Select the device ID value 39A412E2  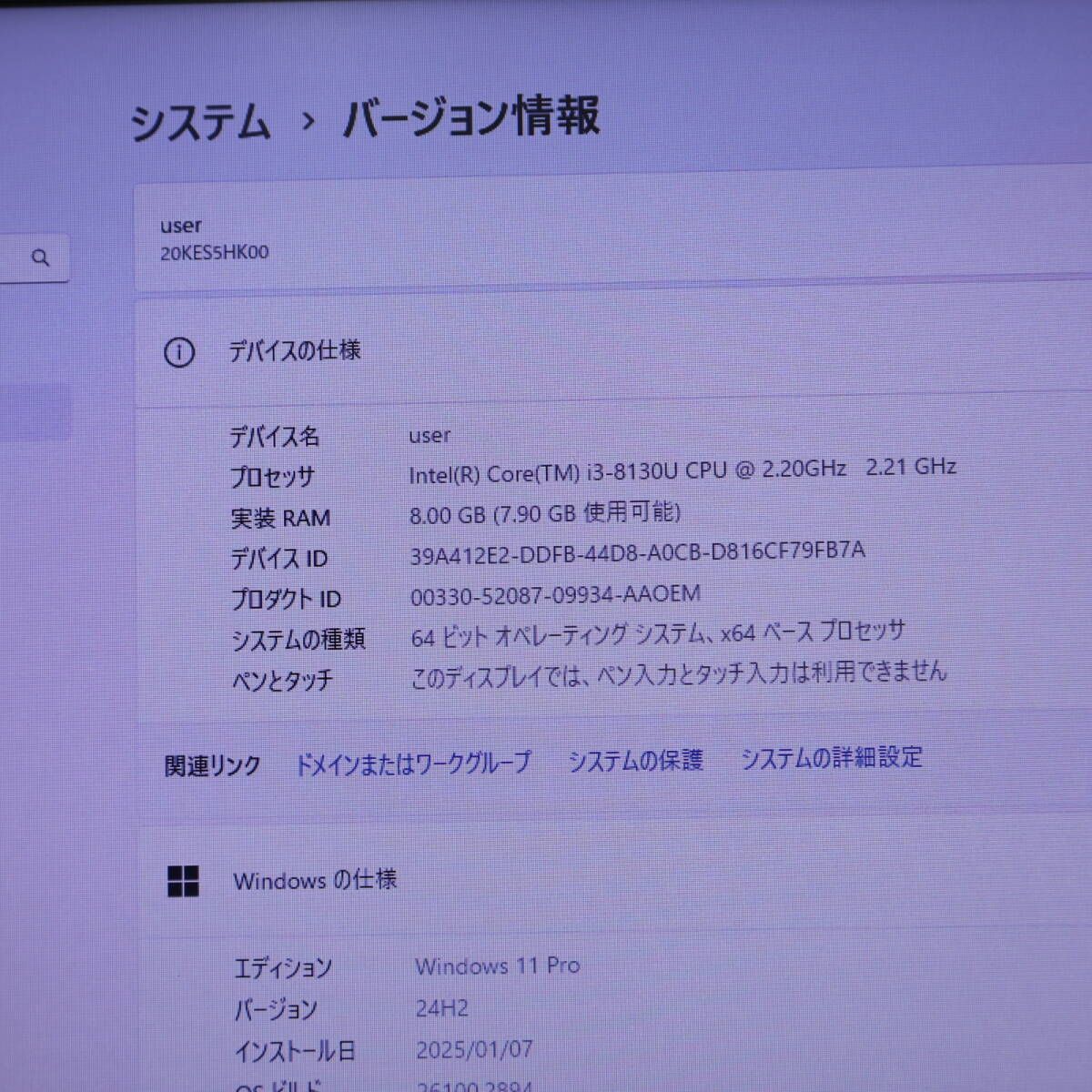point(637,552)
